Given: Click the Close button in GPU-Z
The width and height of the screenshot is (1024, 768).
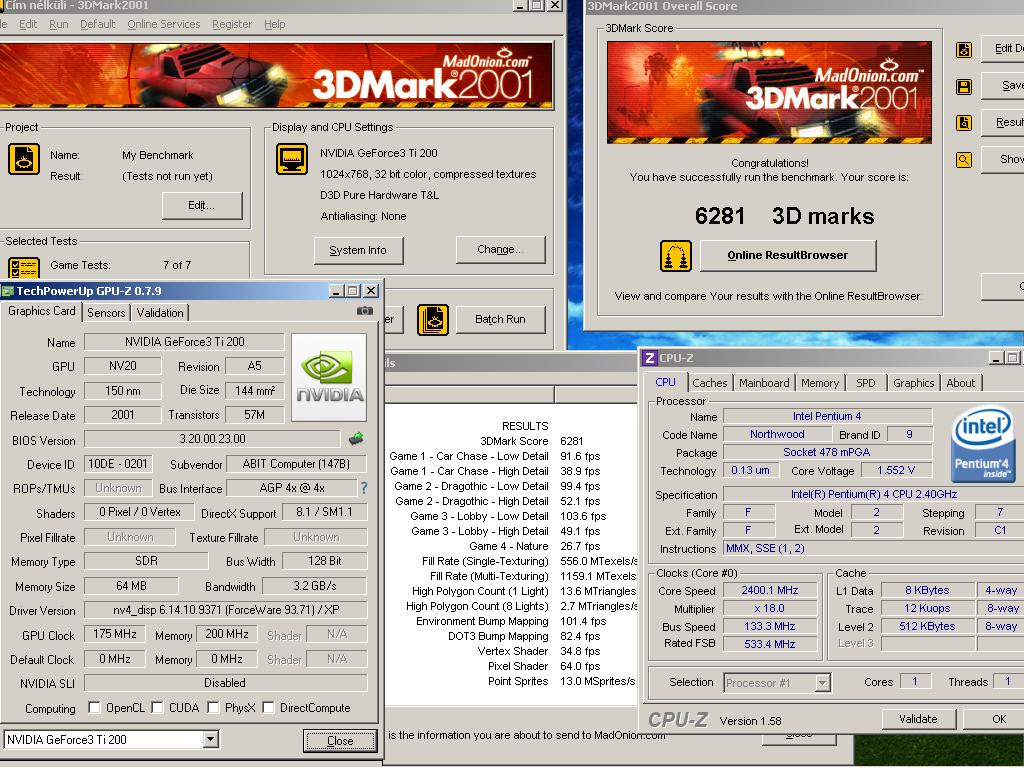Looking at the screenshot, I should [x=340, y=741].
